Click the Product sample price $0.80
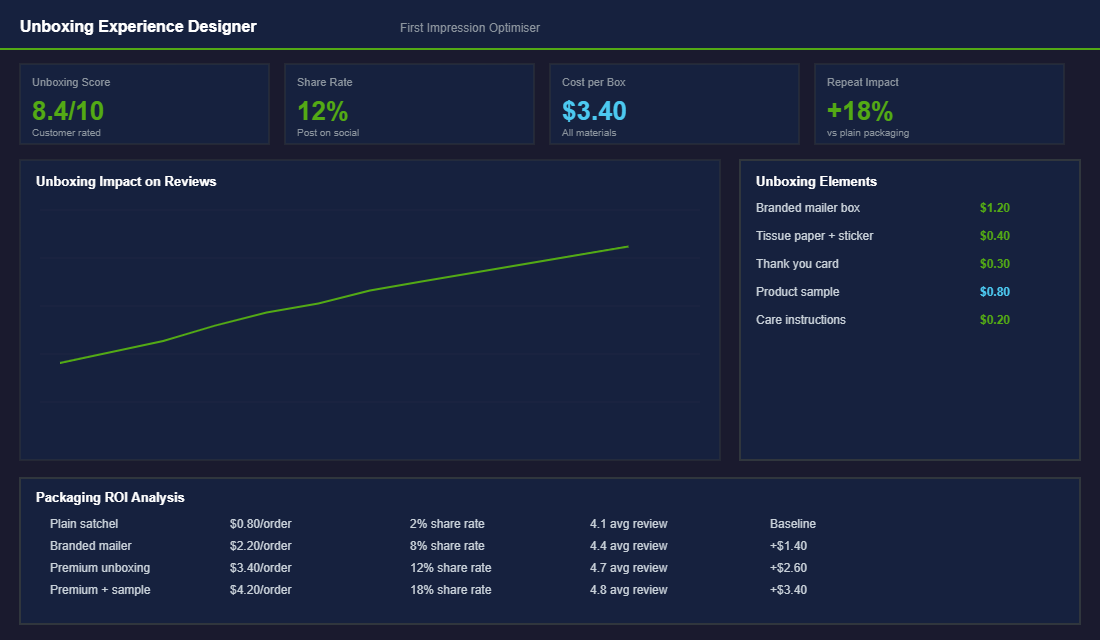This screenshot has width=1100, height=640. pyautogui.click(x=995, y=291)
